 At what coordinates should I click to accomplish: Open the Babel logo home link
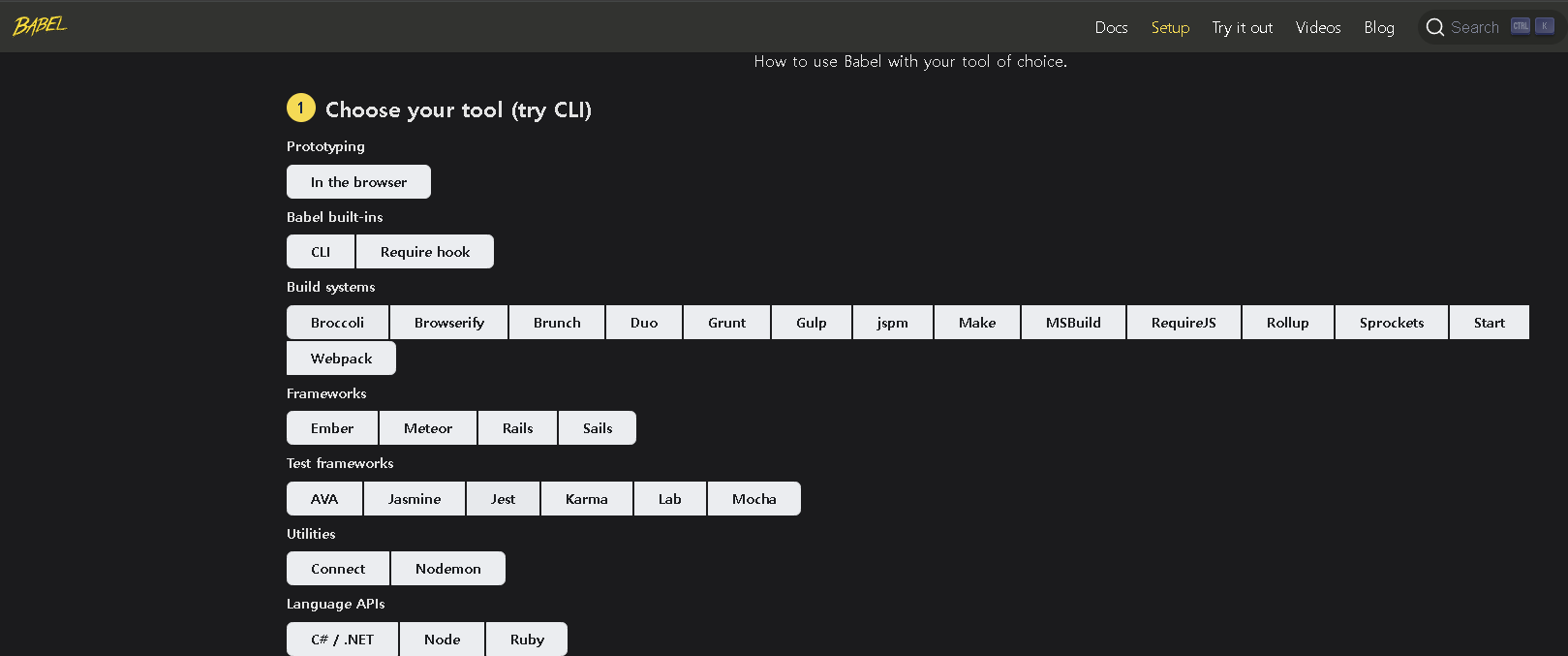[40, 26]
